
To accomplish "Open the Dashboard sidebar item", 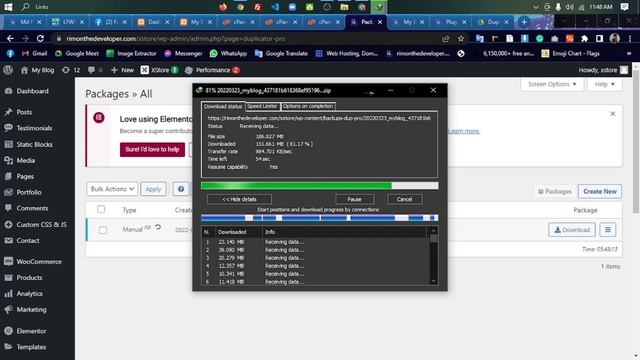I will [x=27, y=91].
